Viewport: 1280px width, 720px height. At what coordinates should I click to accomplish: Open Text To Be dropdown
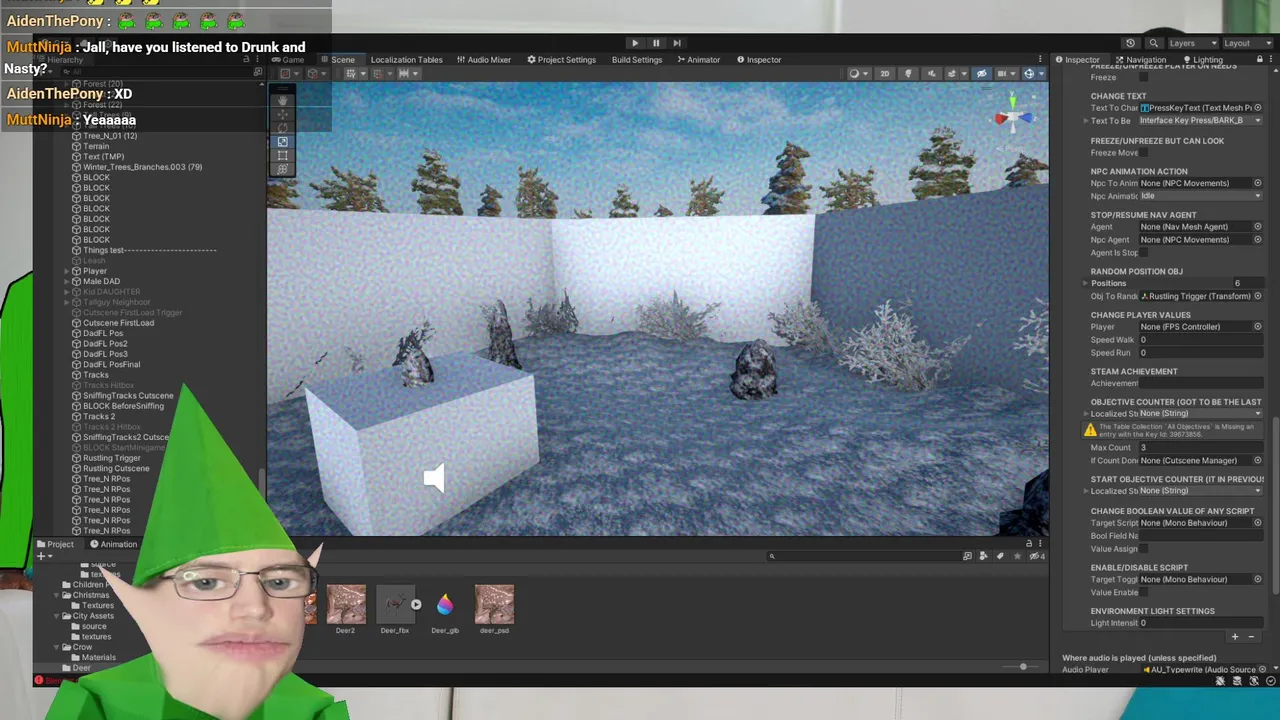[1200, 121]
